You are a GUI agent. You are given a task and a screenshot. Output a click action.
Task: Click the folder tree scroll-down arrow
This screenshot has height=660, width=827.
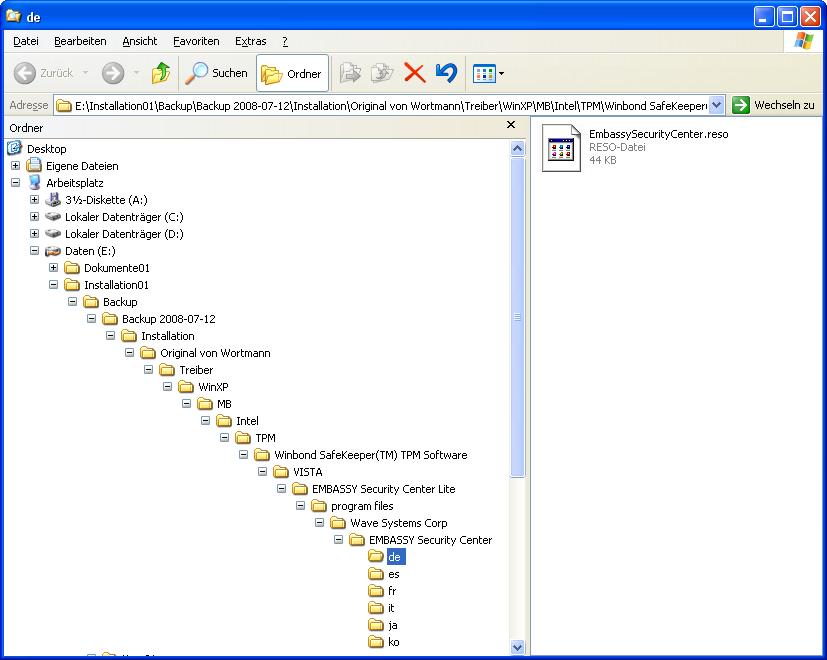click(517, 647)
